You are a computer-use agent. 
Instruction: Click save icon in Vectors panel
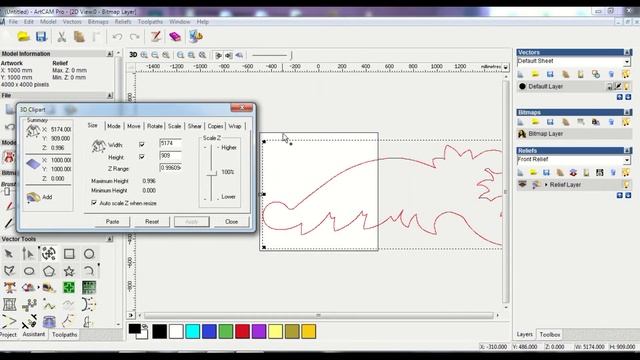click(550, 74)
